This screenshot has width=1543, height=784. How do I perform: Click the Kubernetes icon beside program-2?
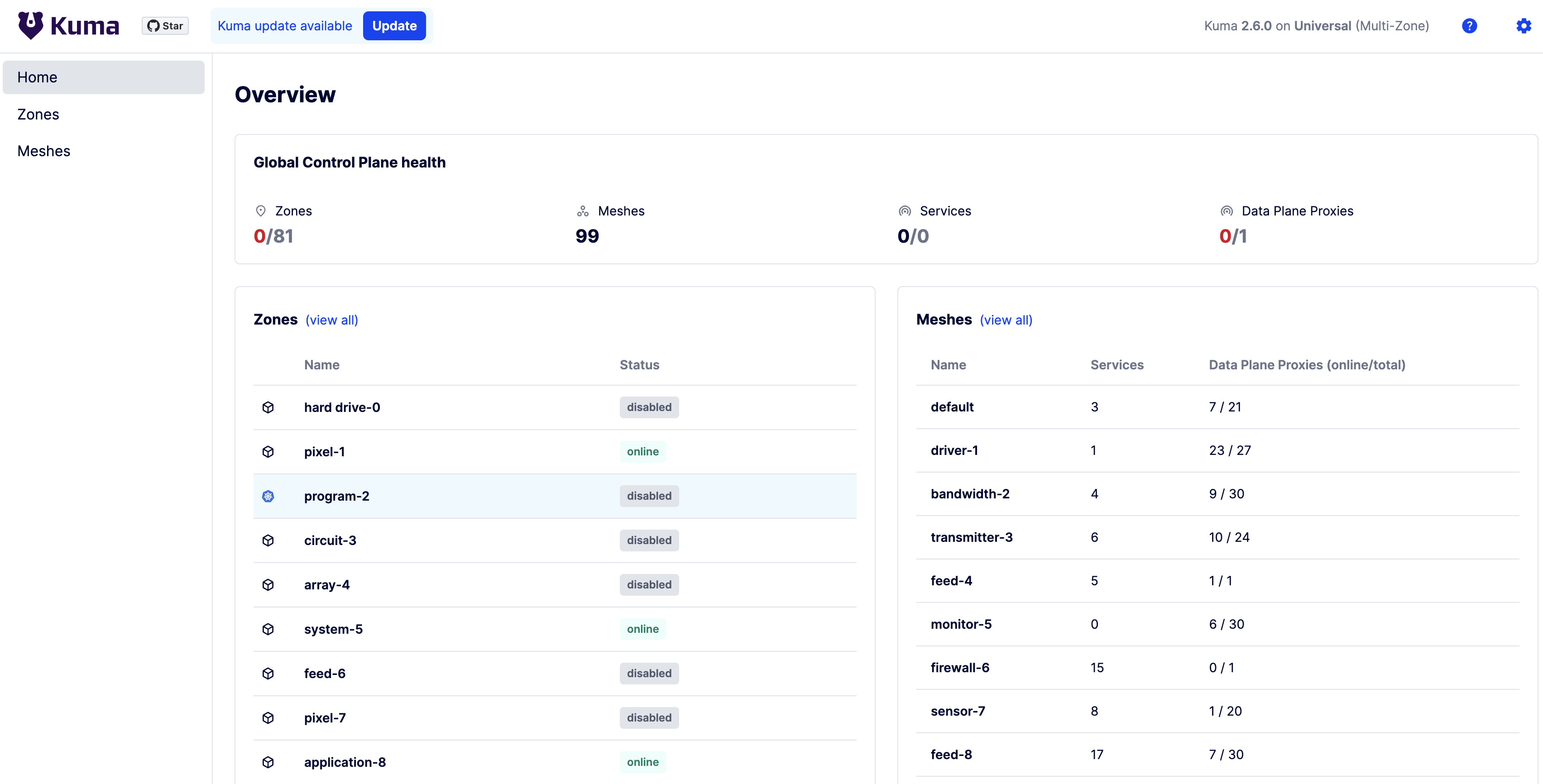pos(268,496)
